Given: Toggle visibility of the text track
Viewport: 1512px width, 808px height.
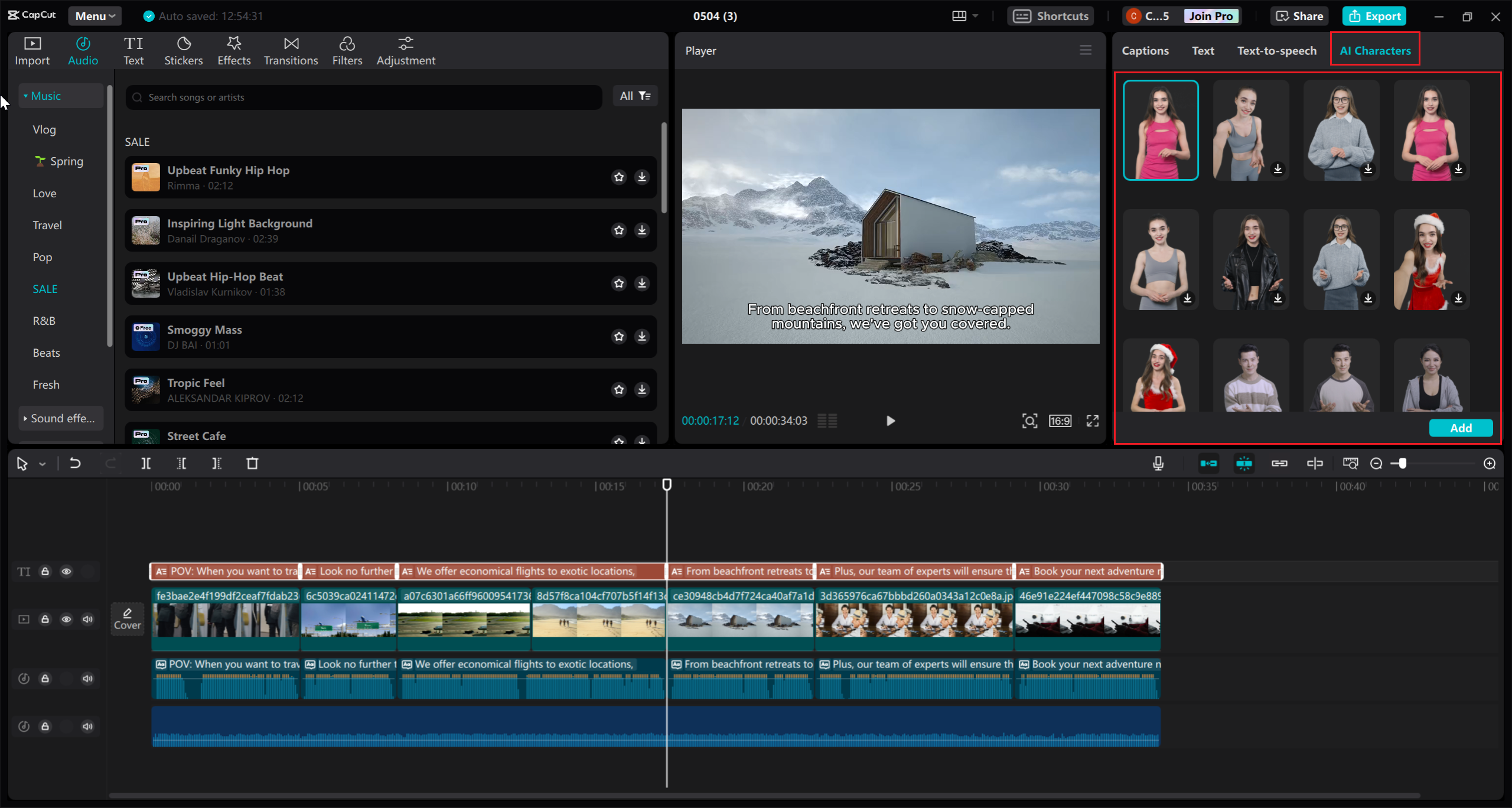Looking at the screenshot, I should 66,572.
